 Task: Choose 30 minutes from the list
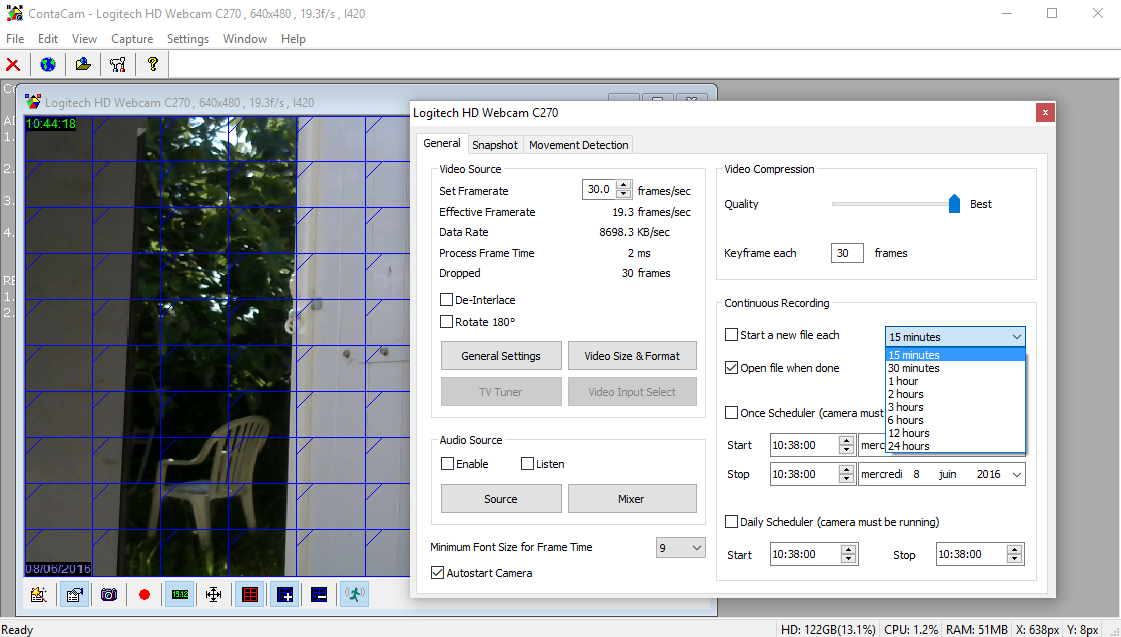(955, 368)
